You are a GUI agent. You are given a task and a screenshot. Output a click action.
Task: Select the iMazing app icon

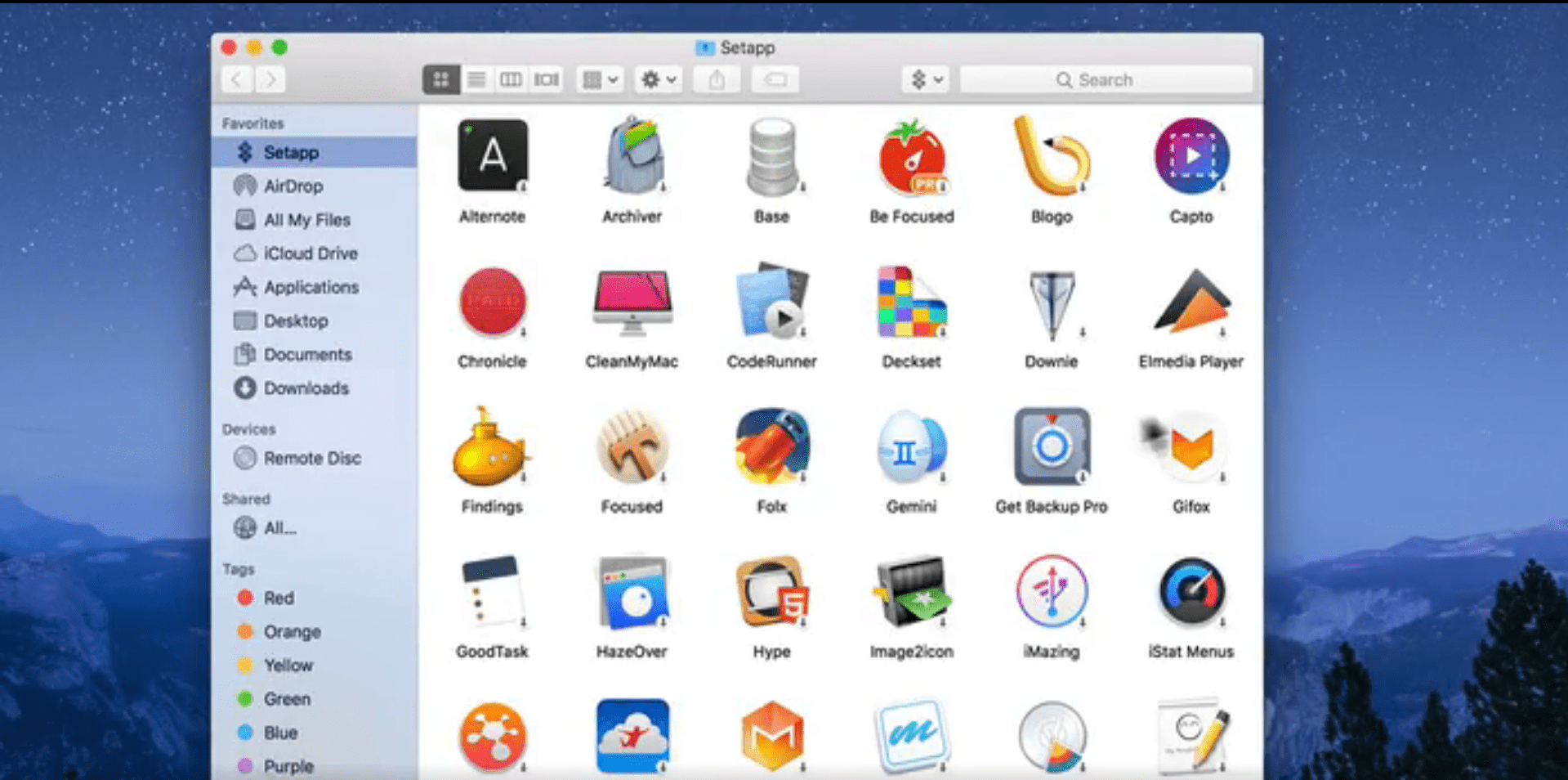pos(1052,592)
